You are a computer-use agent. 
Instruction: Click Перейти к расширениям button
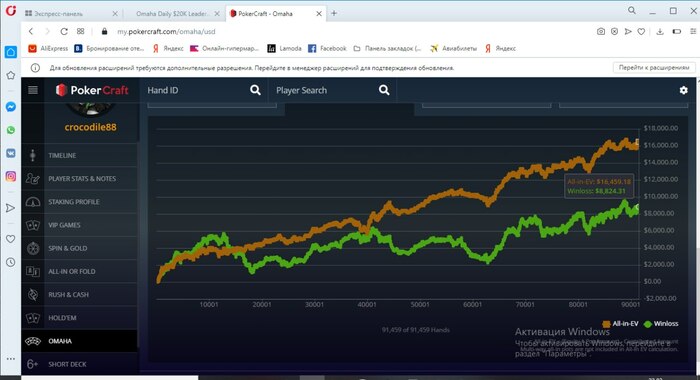[654, 68]
